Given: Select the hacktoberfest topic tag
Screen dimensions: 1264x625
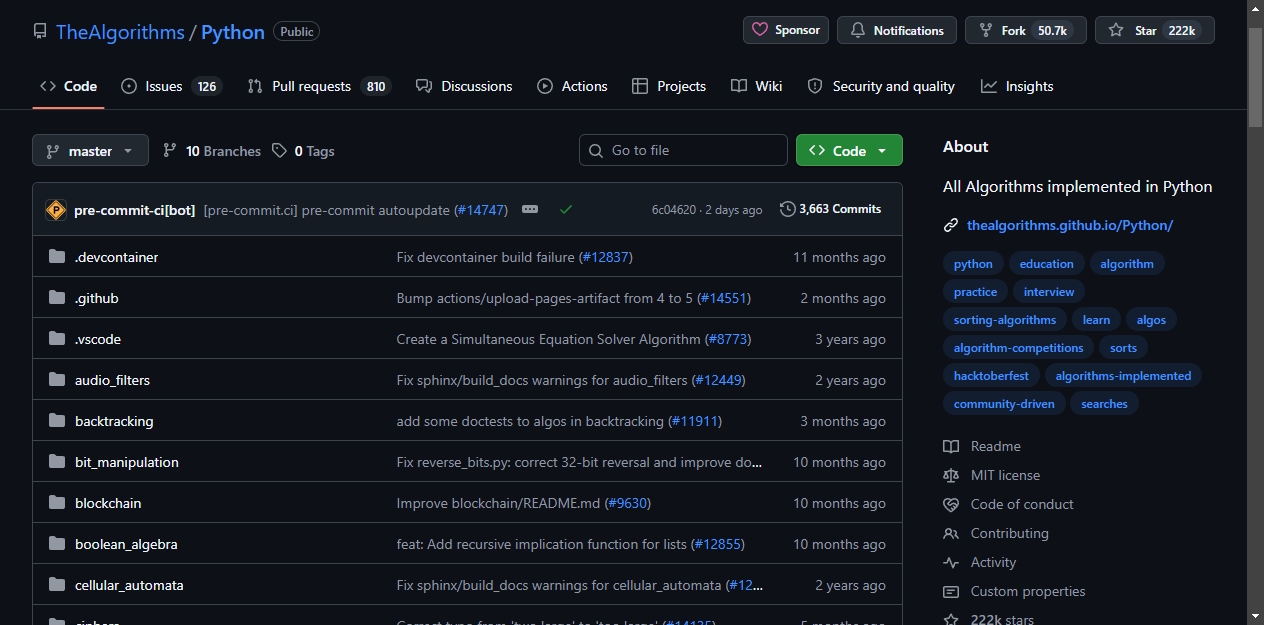Looking at the screenshot, I should [991, 376].
